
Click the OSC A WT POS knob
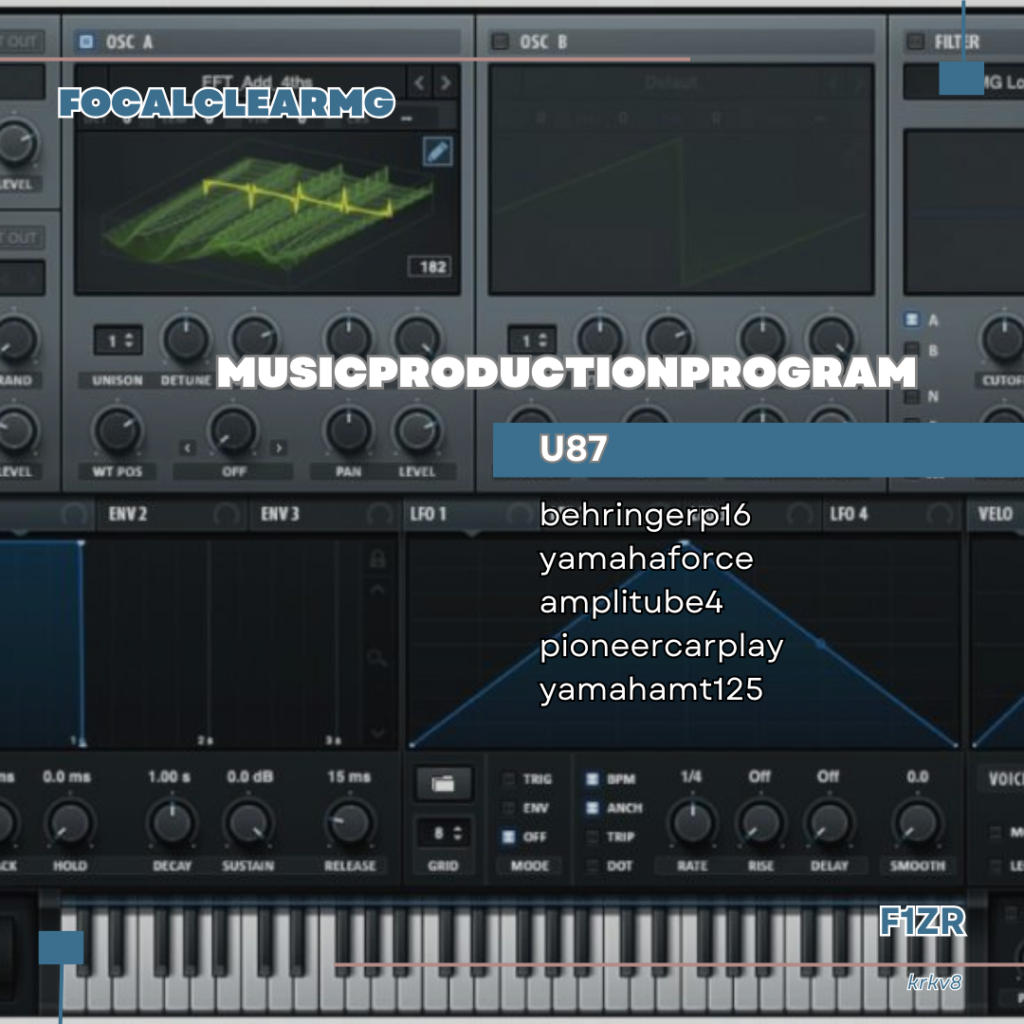tap(118, 431)
